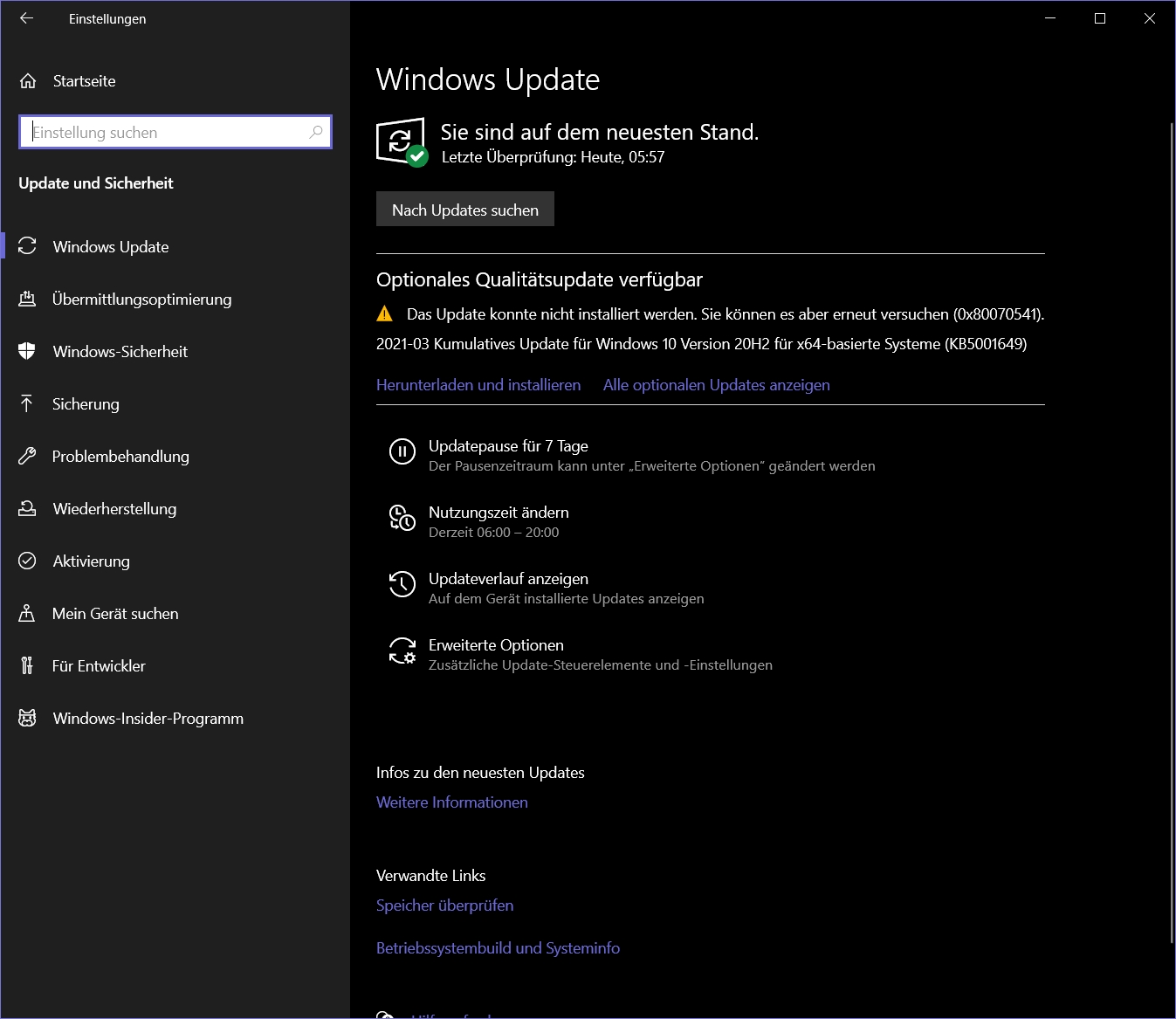Click the Update und Sicherheit heading
The width and height of the screenshot is (1176, 1019).
[x=96, y=183]
